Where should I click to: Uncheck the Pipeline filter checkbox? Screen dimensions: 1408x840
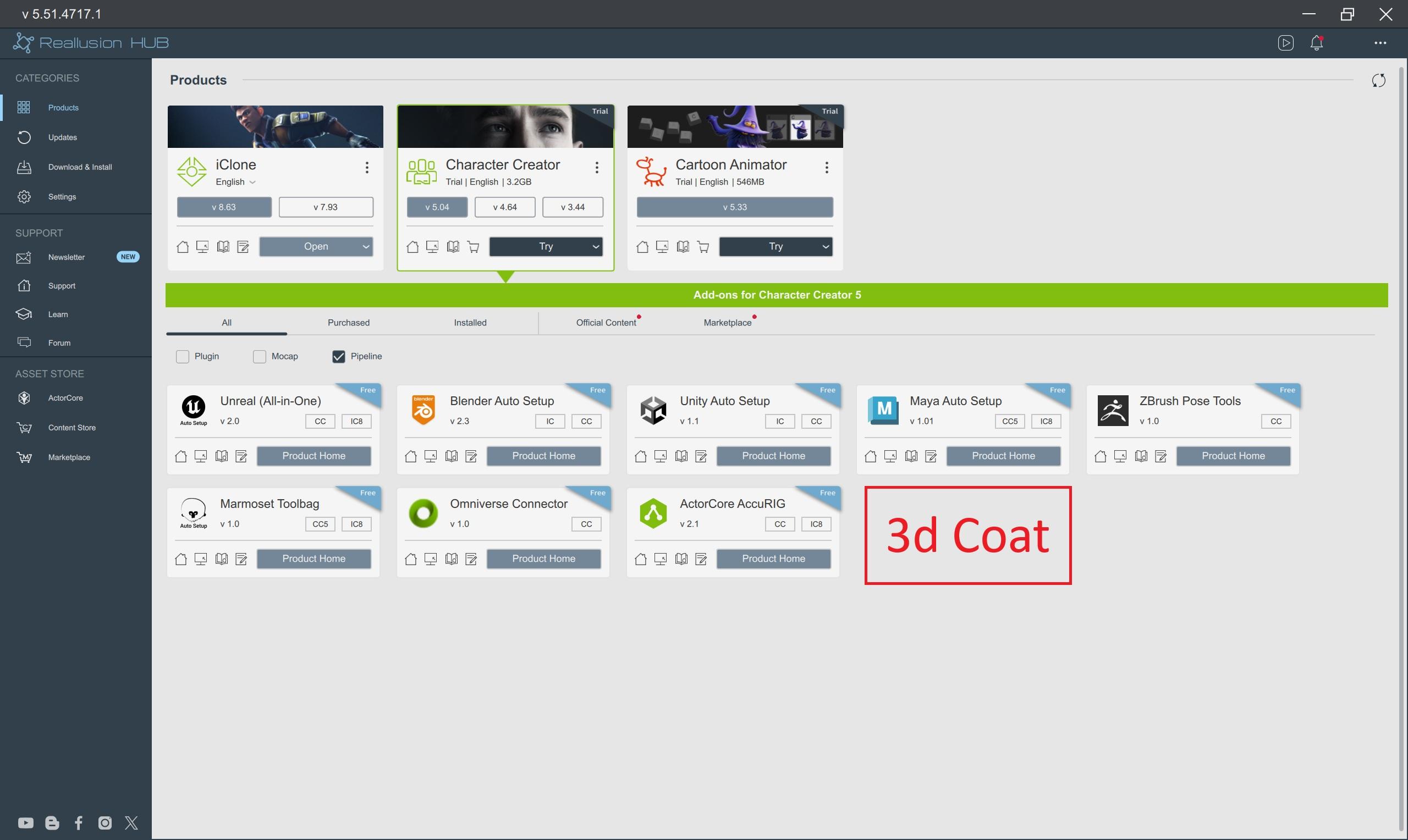(339, 357)
